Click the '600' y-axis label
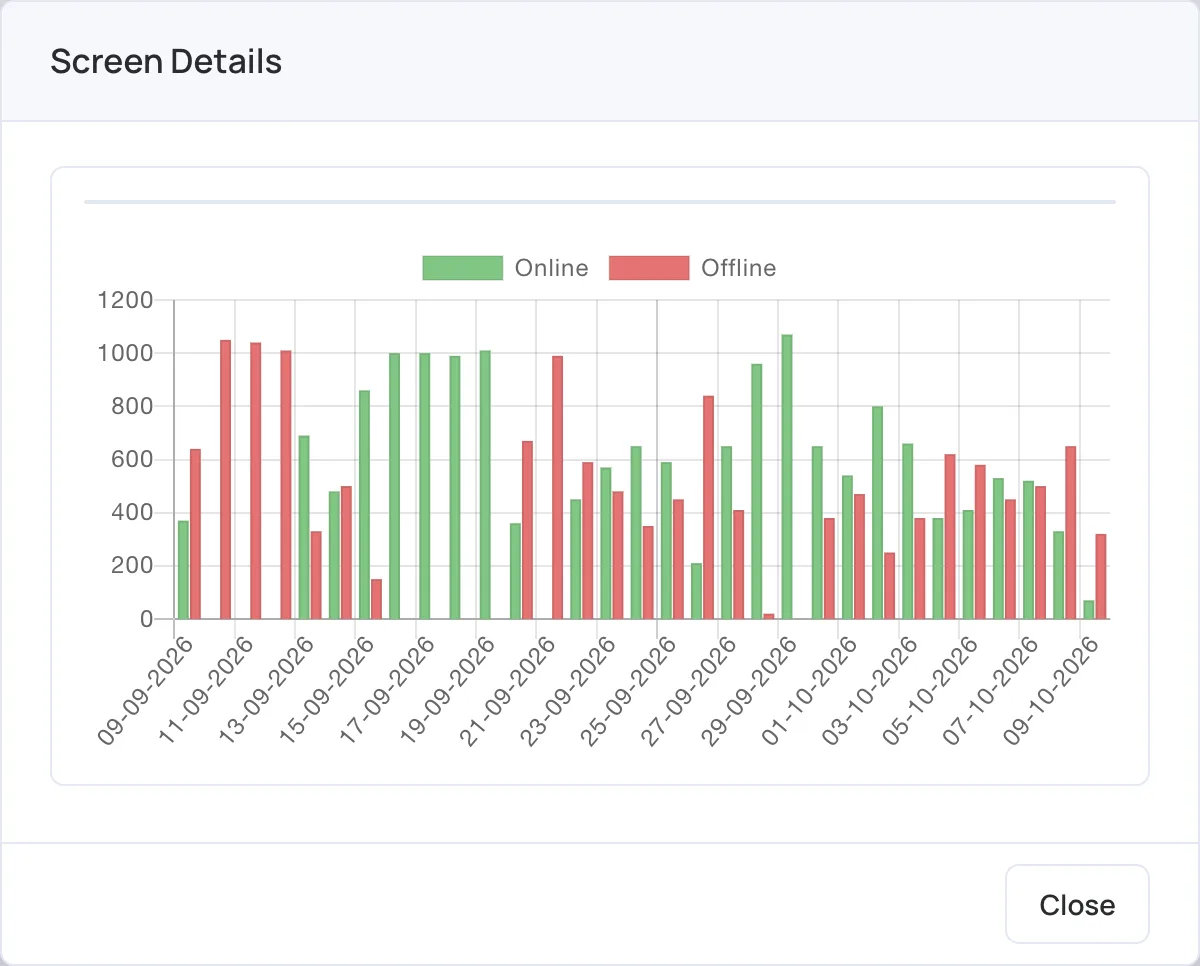1200x966 pixels. pos(132,460)
